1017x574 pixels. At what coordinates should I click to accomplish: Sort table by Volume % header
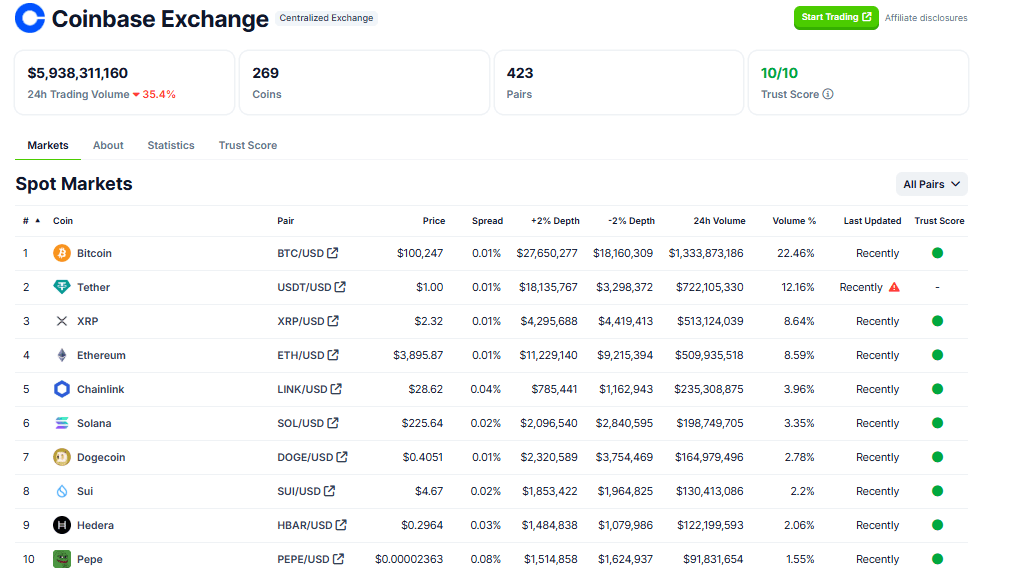794,221
